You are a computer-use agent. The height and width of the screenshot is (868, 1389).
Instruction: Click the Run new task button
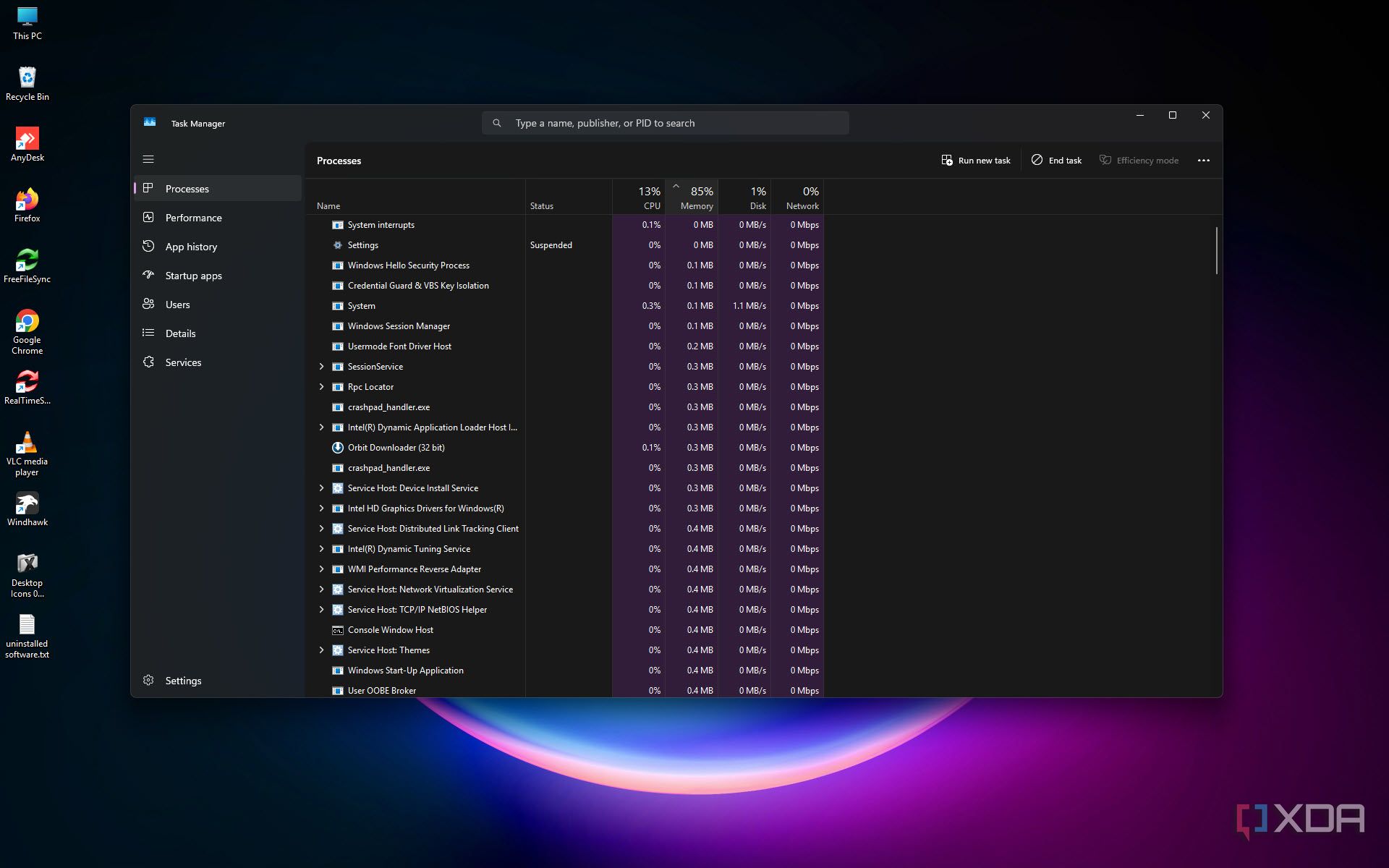point(975,160)
